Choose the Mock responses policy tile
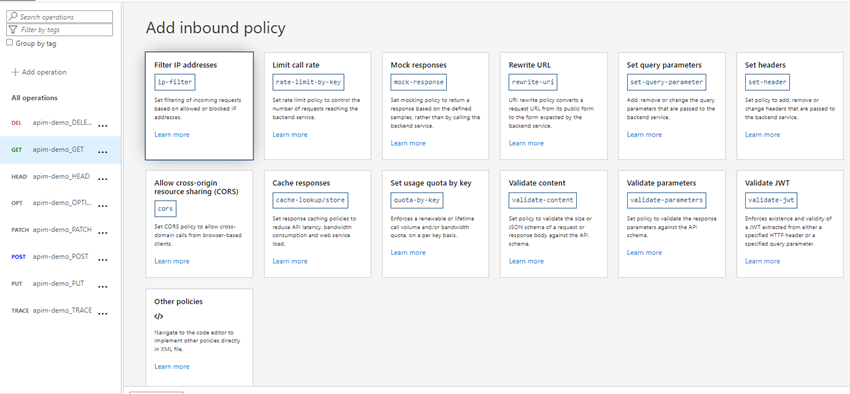 [435, 106]
